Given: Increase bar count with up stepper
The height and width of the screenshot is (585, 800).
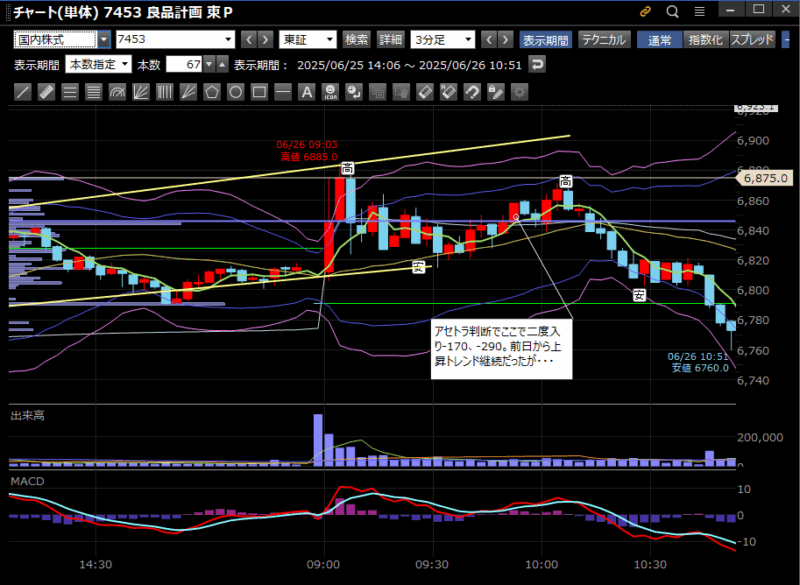Looking at the screenshot, I should pos(222,65).
